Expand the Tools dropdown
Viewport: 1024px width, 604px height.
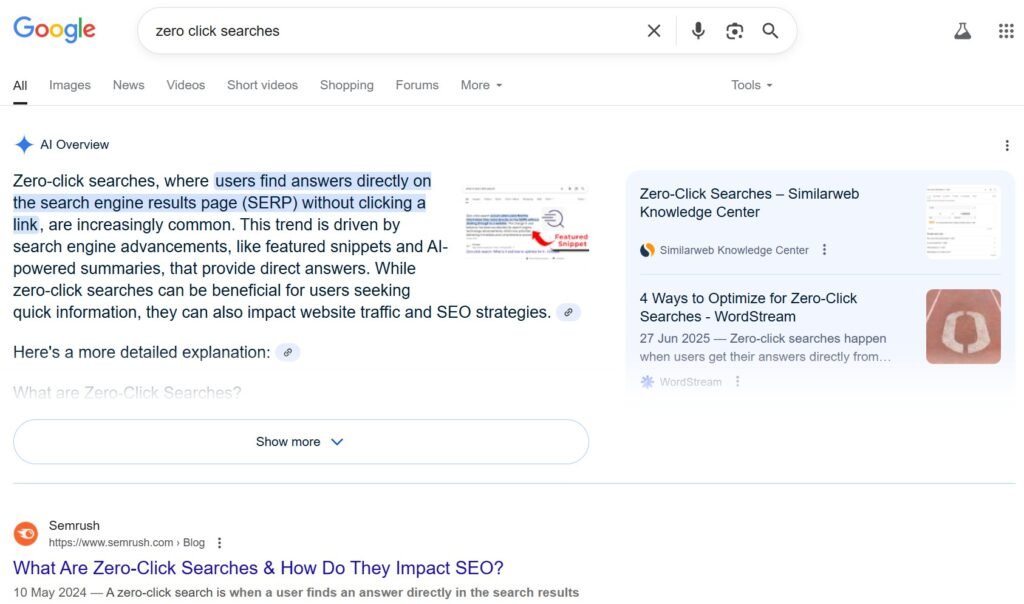click(x=752, y=85)
